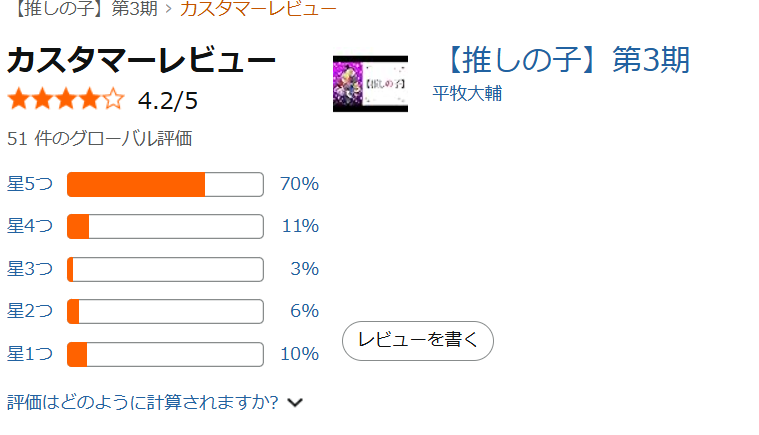The width and height of the screenshot is (759, 435).
Task: Click the 1-star rating bar
Action: click(165, 354)
